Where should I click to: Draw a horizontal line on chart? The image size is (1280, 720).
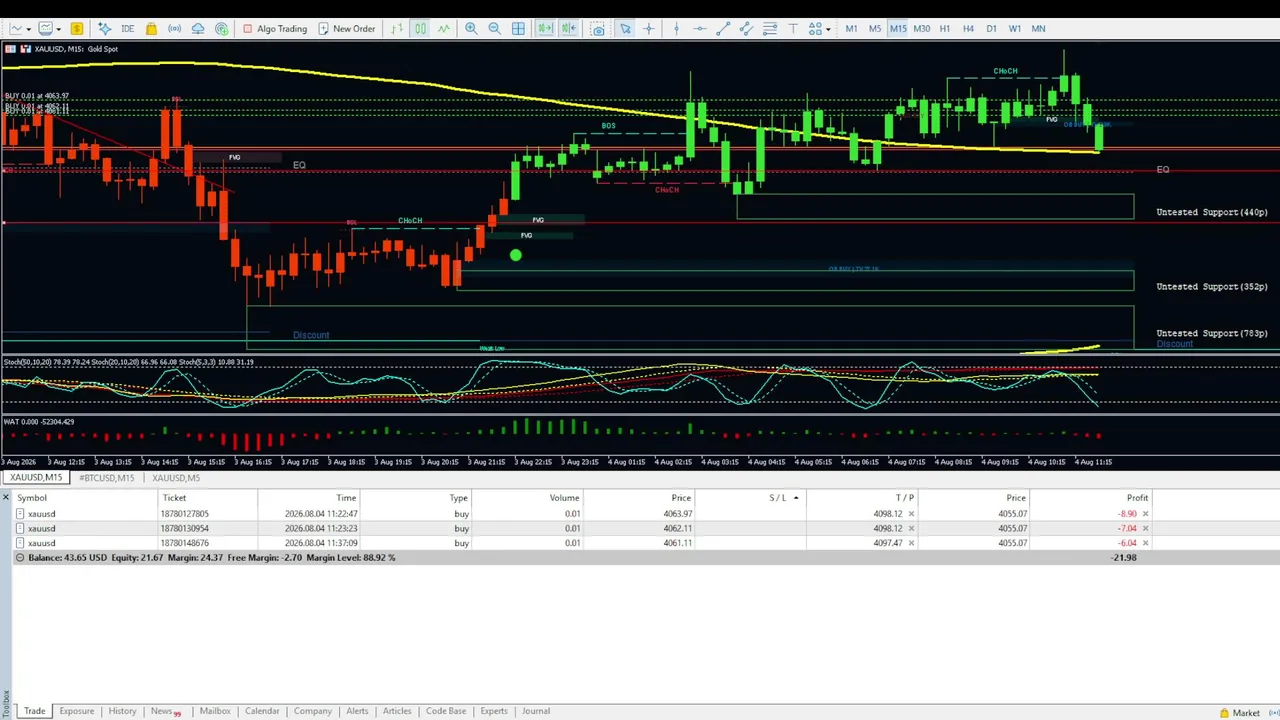tap(700, 28)
